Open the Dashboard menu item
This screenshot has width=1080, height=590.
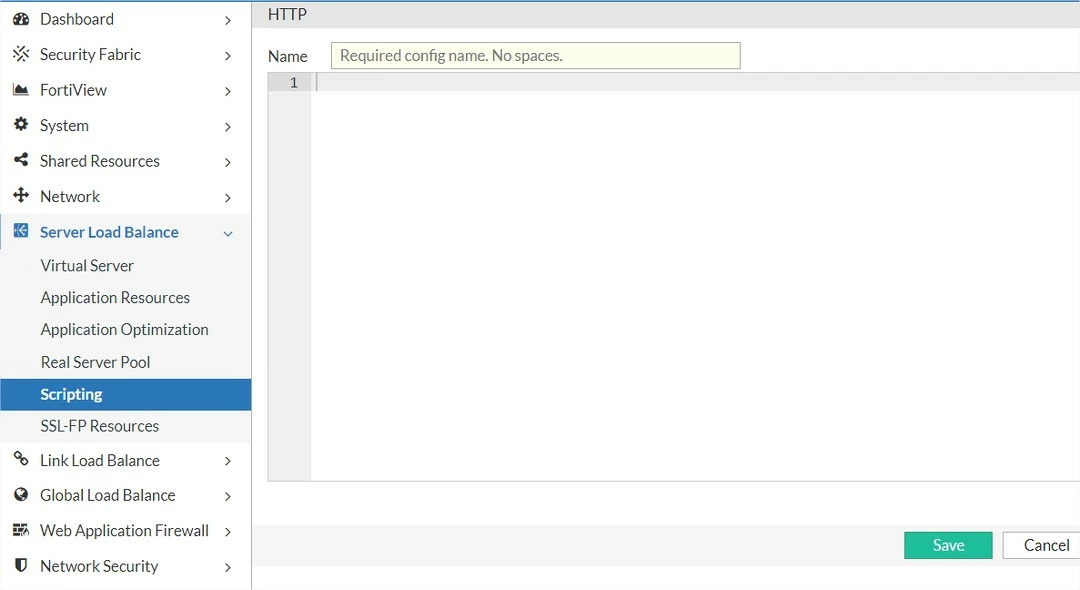pyautogui.click(x=76, y=19)
